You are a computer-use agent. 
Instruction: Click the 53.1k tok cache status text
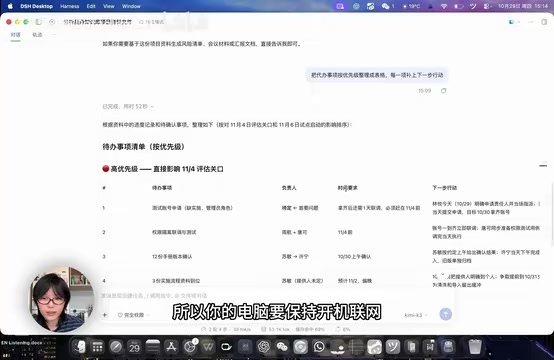click(293, 329)
